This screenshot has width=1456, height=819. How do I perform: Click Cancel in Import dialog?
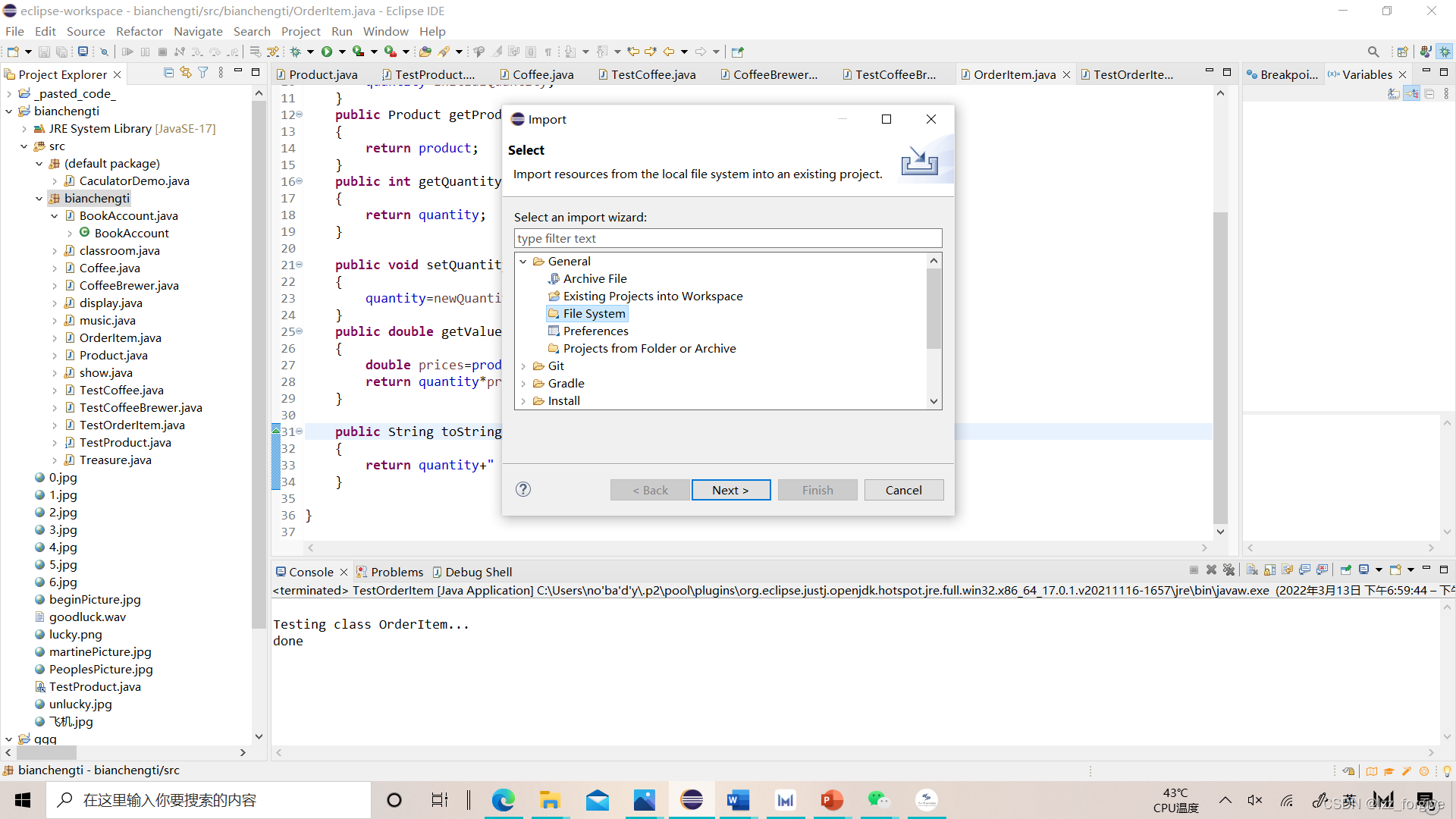pyautogui.click(x=903, y=490)
